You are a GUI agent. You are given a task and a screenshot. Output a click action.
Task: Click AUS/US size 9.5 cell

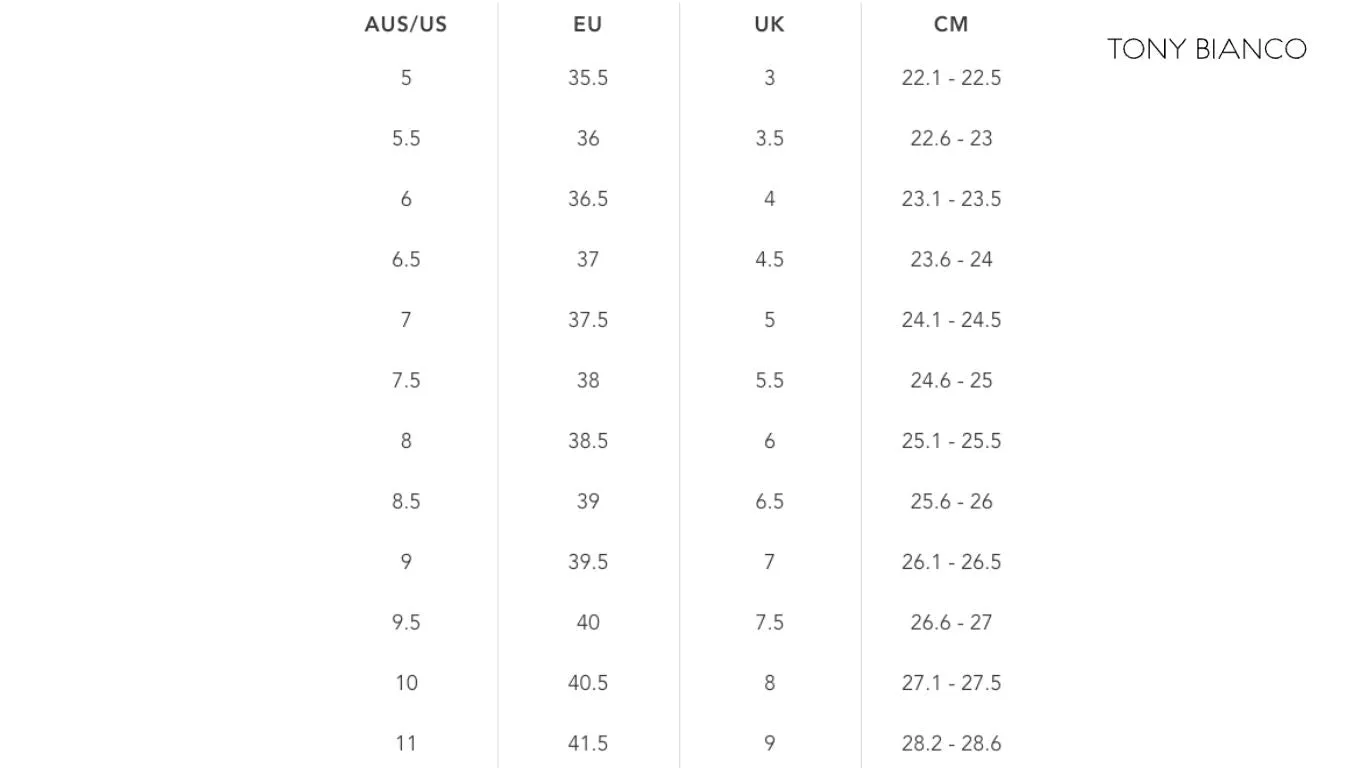coord(406,622)
